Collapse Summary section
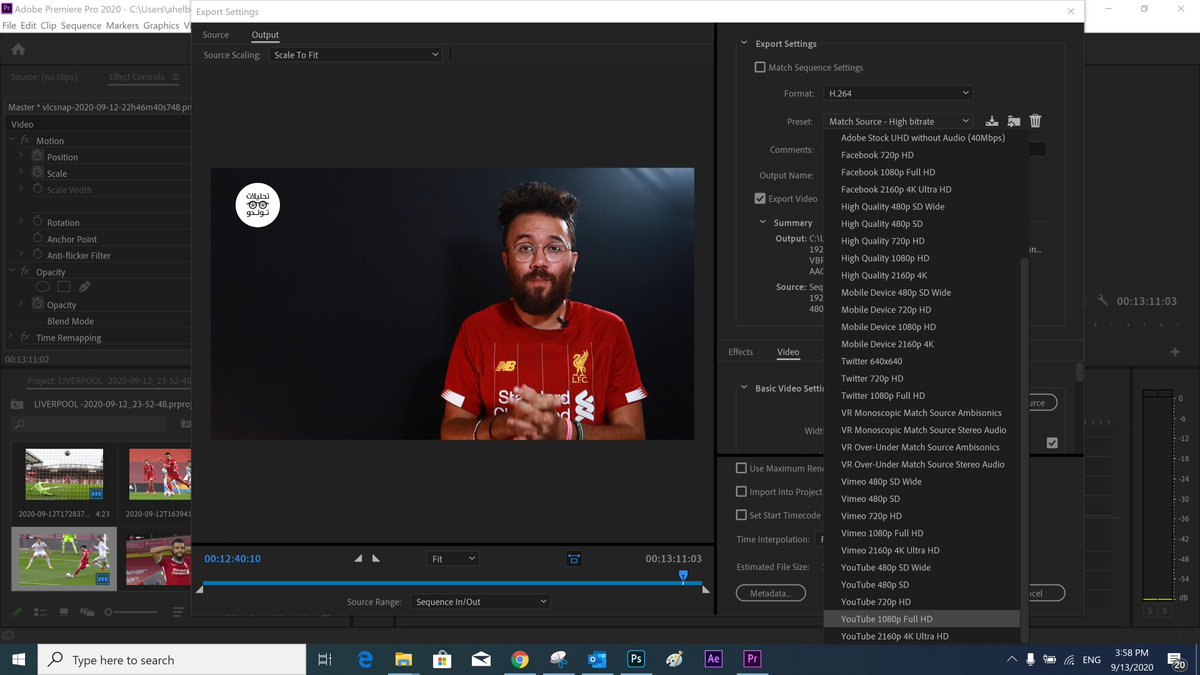Viewport: 1200px width, 675px height. tap(763, 222)
